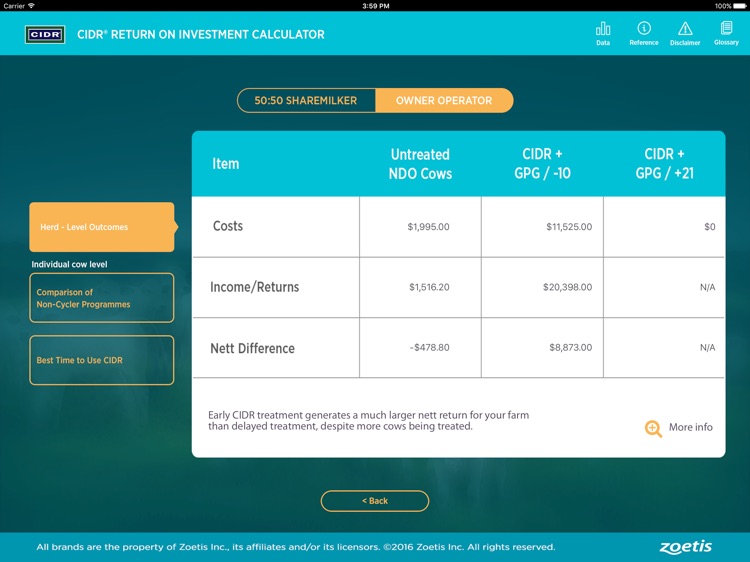Click the CIDR + GPG / -10 column header
The image size is (750, 562).
[542, 164]
